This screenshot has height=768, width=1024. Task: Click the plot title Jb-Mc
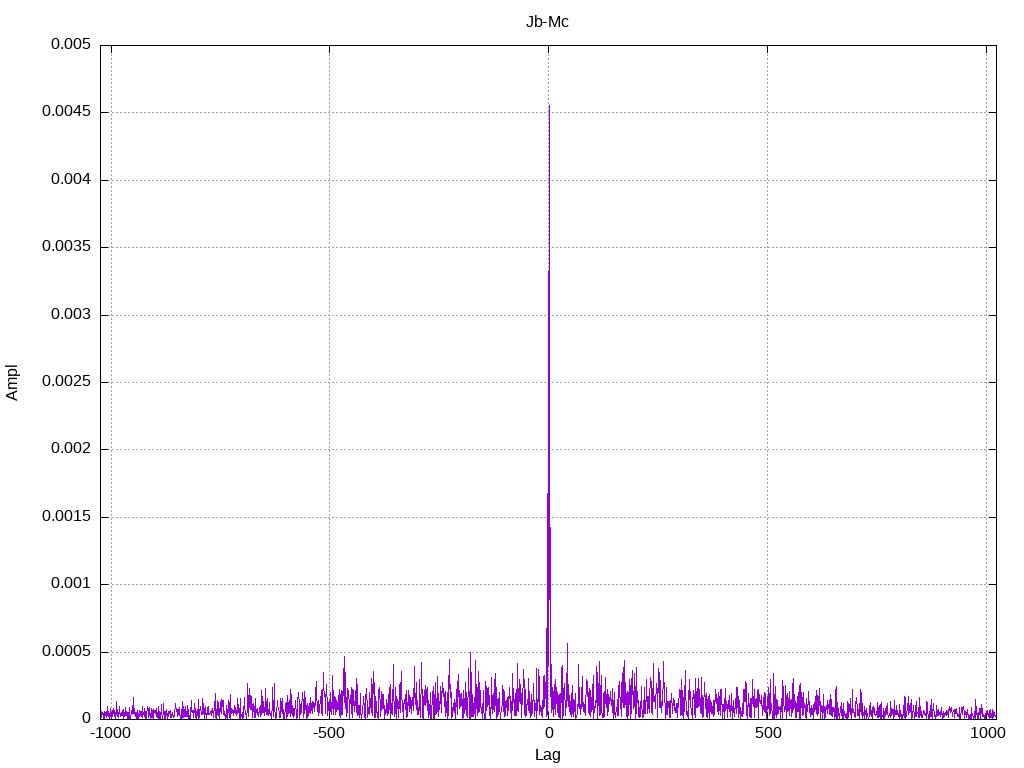point(547,22)
